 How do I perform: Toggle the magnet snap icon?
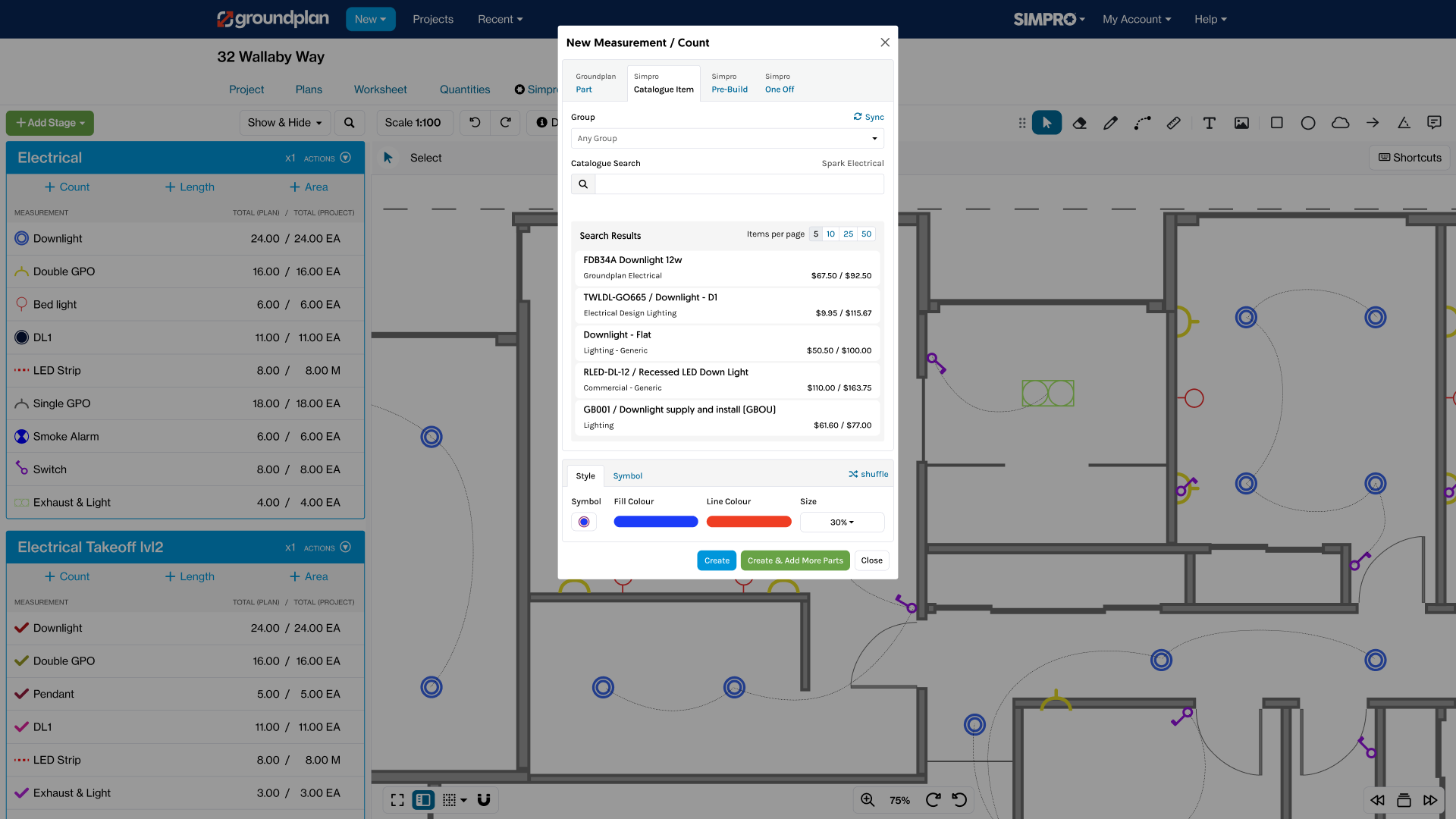pyautogui.click(x=484, y=800)
